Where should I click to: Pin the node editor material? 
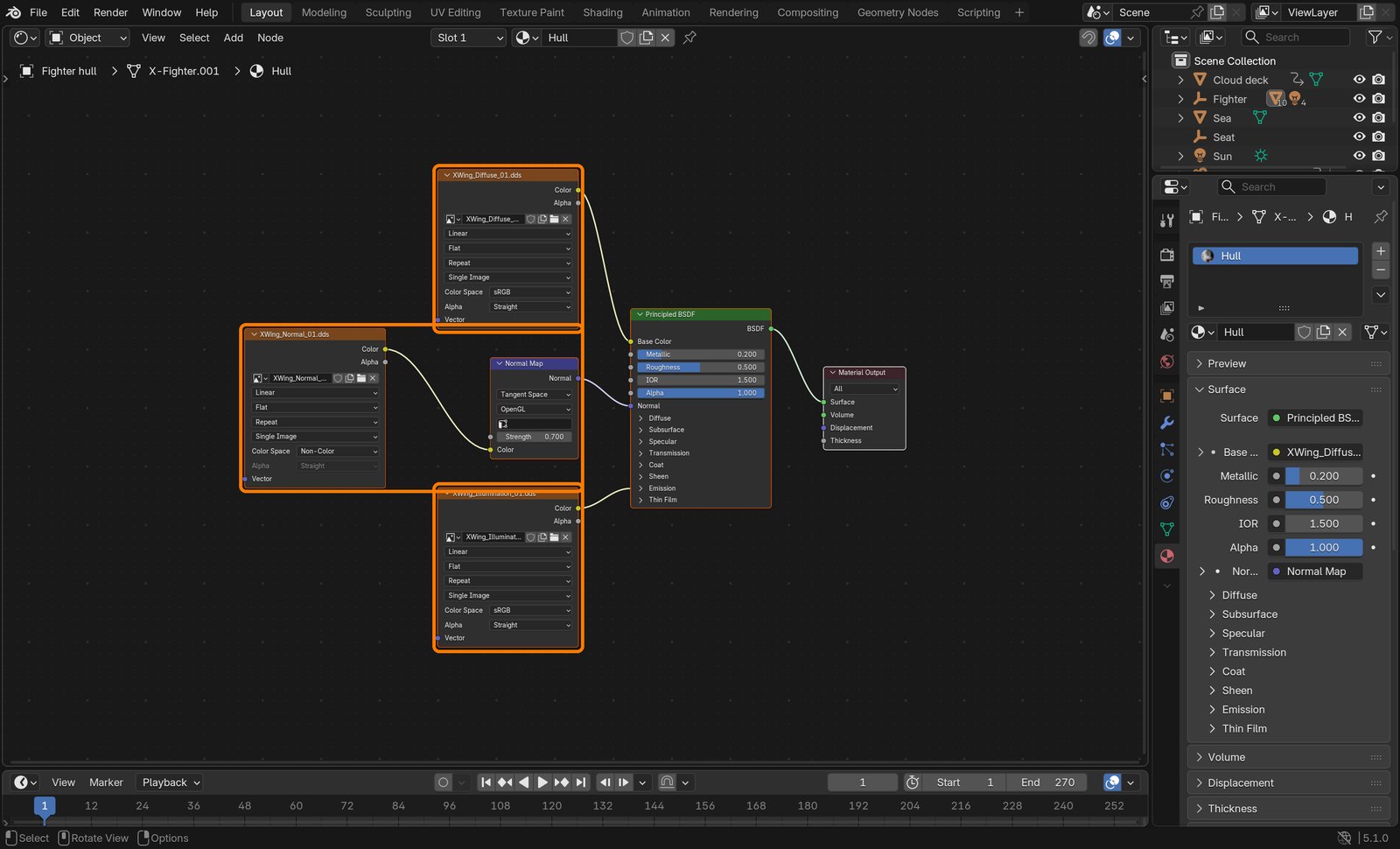click(x=689, y=38)
